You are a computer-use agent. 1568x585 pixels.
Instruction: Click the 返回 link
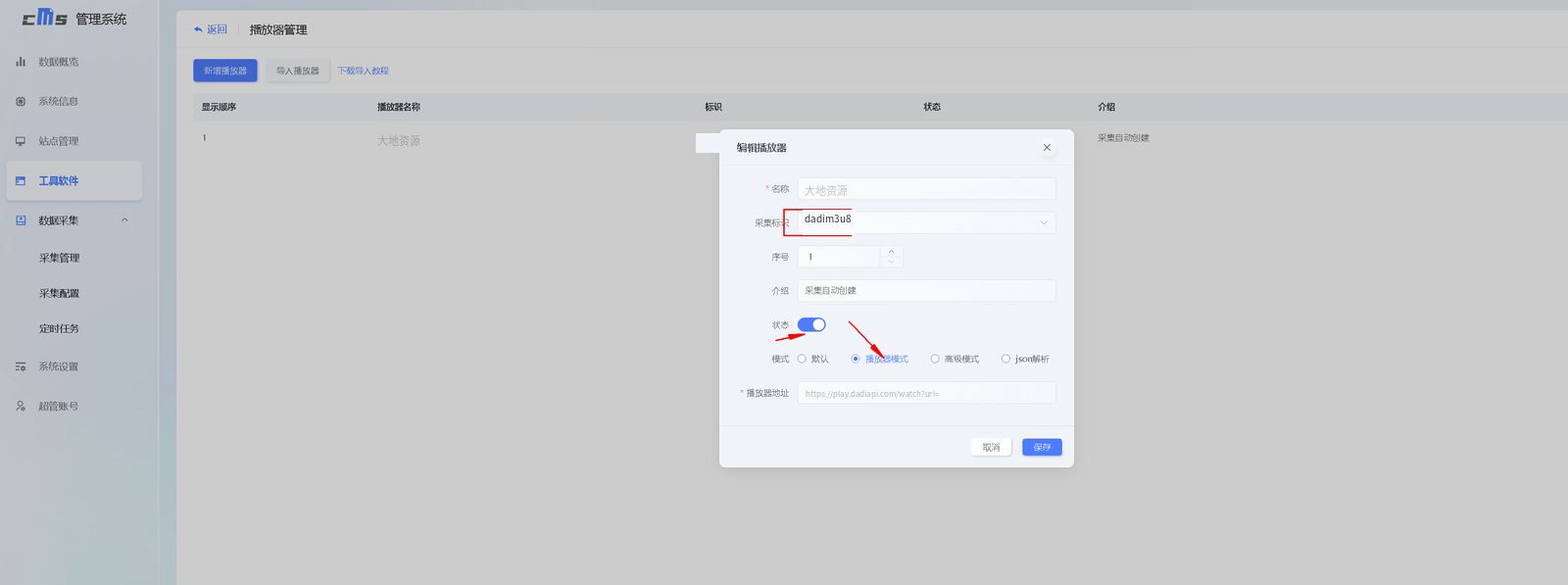click(x=217, y=29)
